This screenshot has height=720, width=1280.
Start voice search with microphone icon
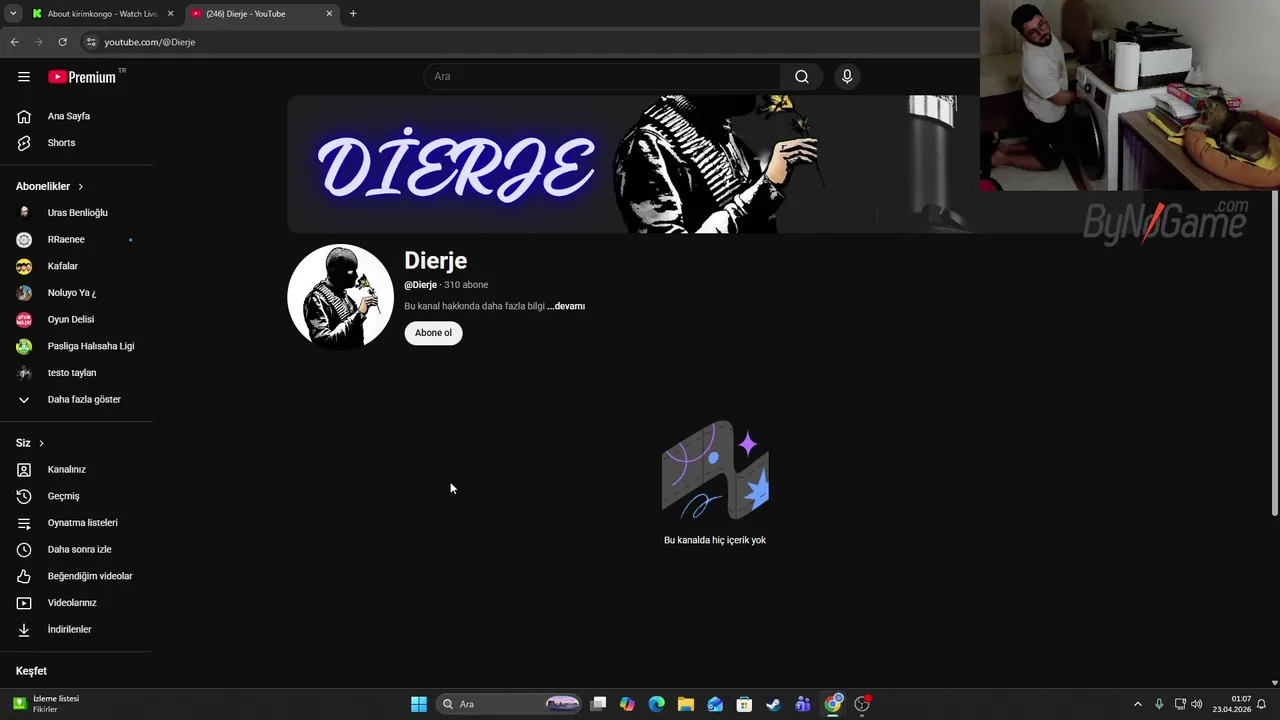847,76
